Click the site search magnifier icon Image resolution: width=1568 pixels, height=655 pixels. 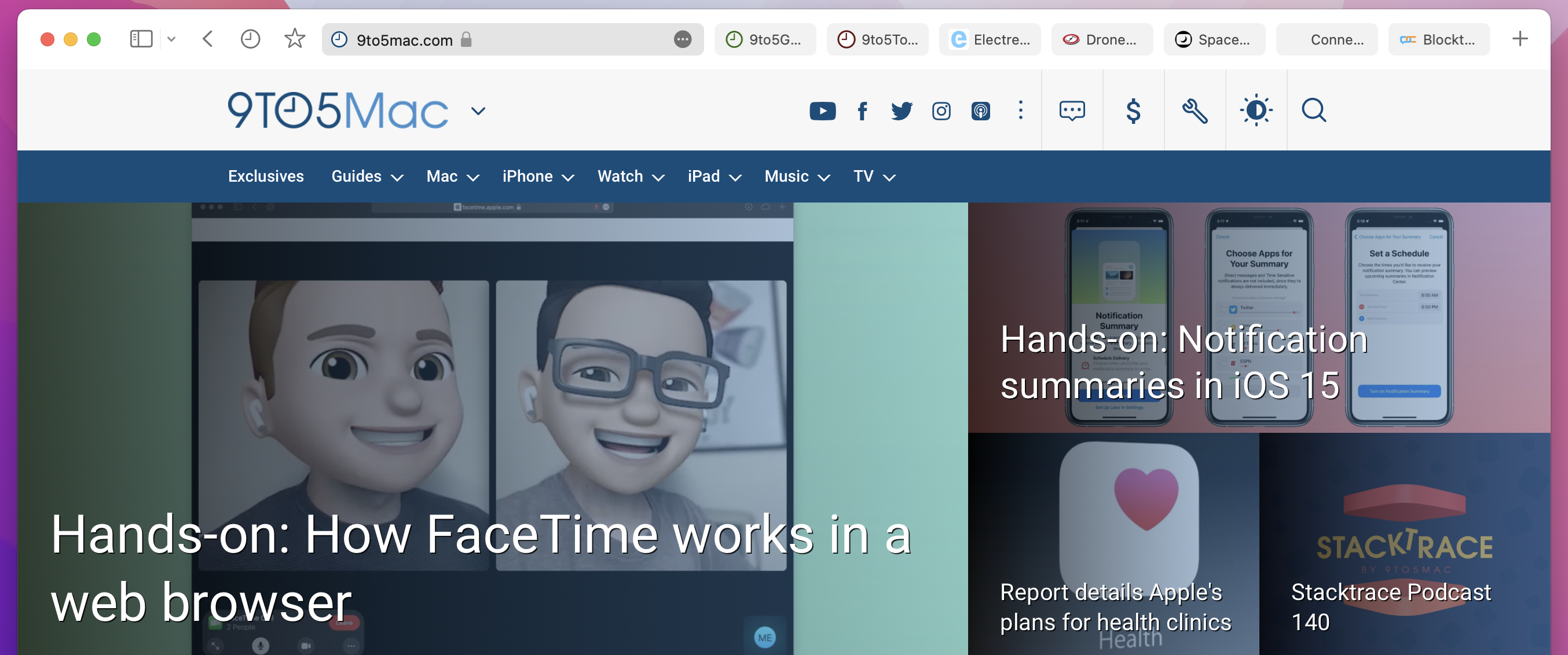click(x=1314, y=111)
